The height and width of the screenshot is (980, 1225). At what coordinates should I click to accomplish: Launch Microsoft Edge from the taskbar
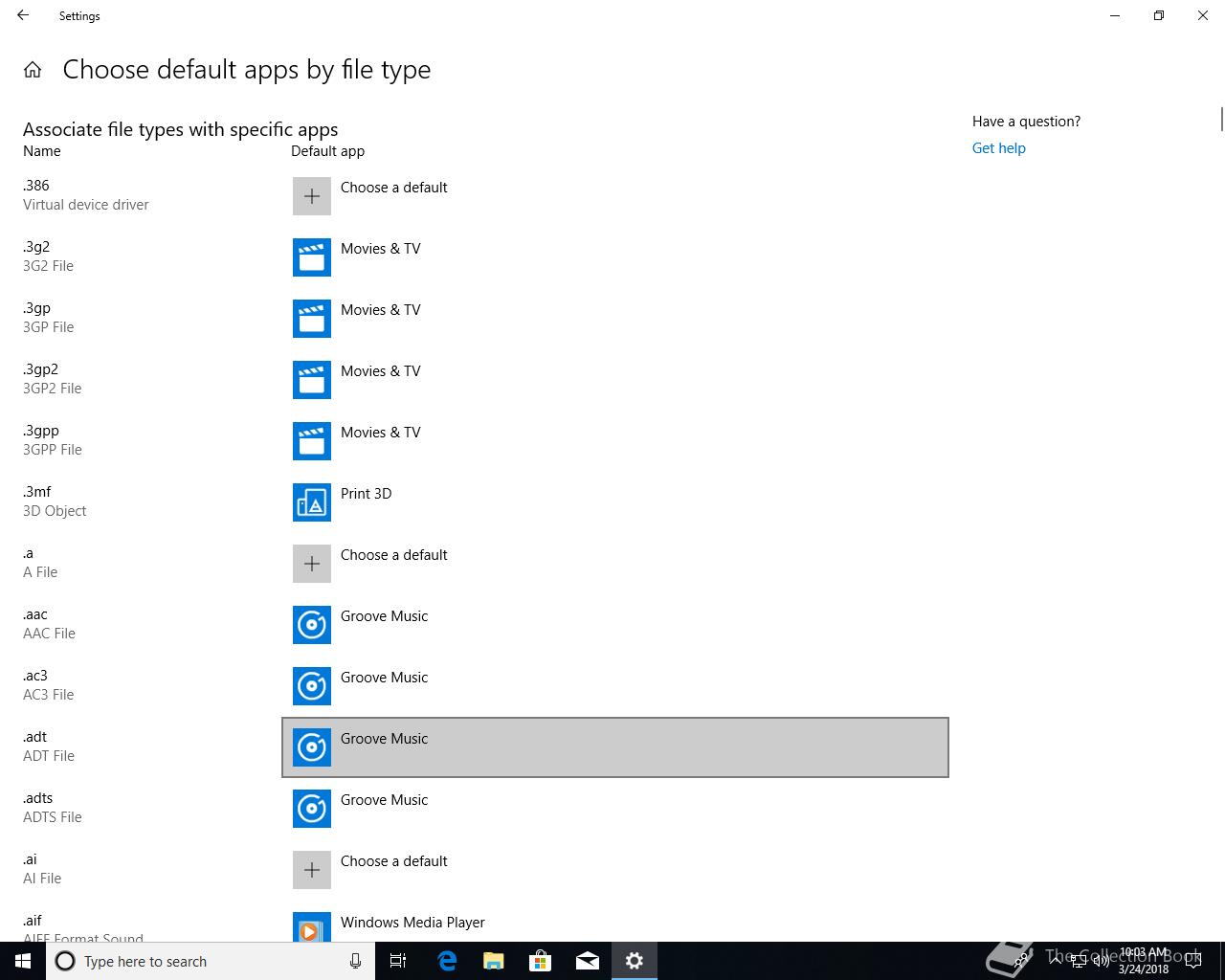click(447, 961)
